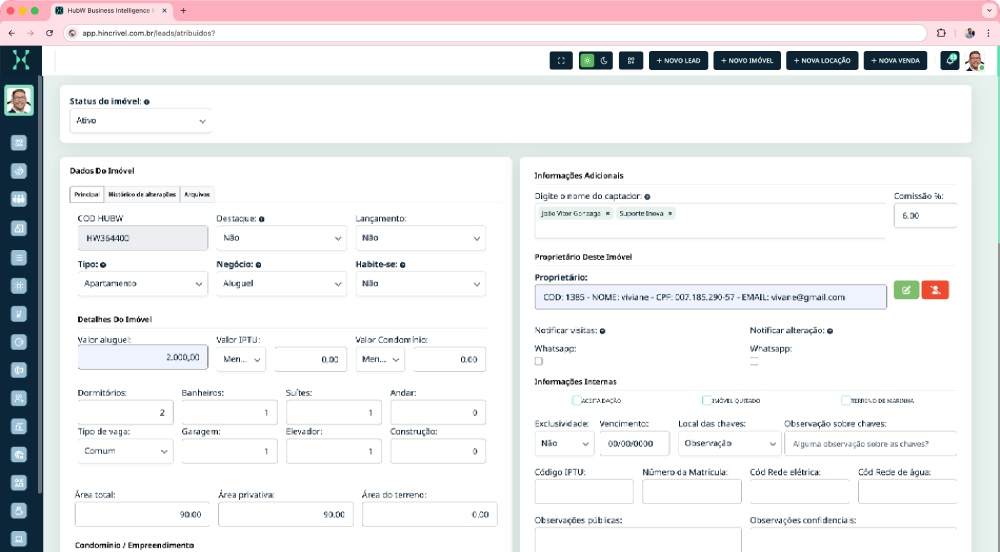
Task: Open the people group icon in sidebar
Action: [x=19, y=199]
